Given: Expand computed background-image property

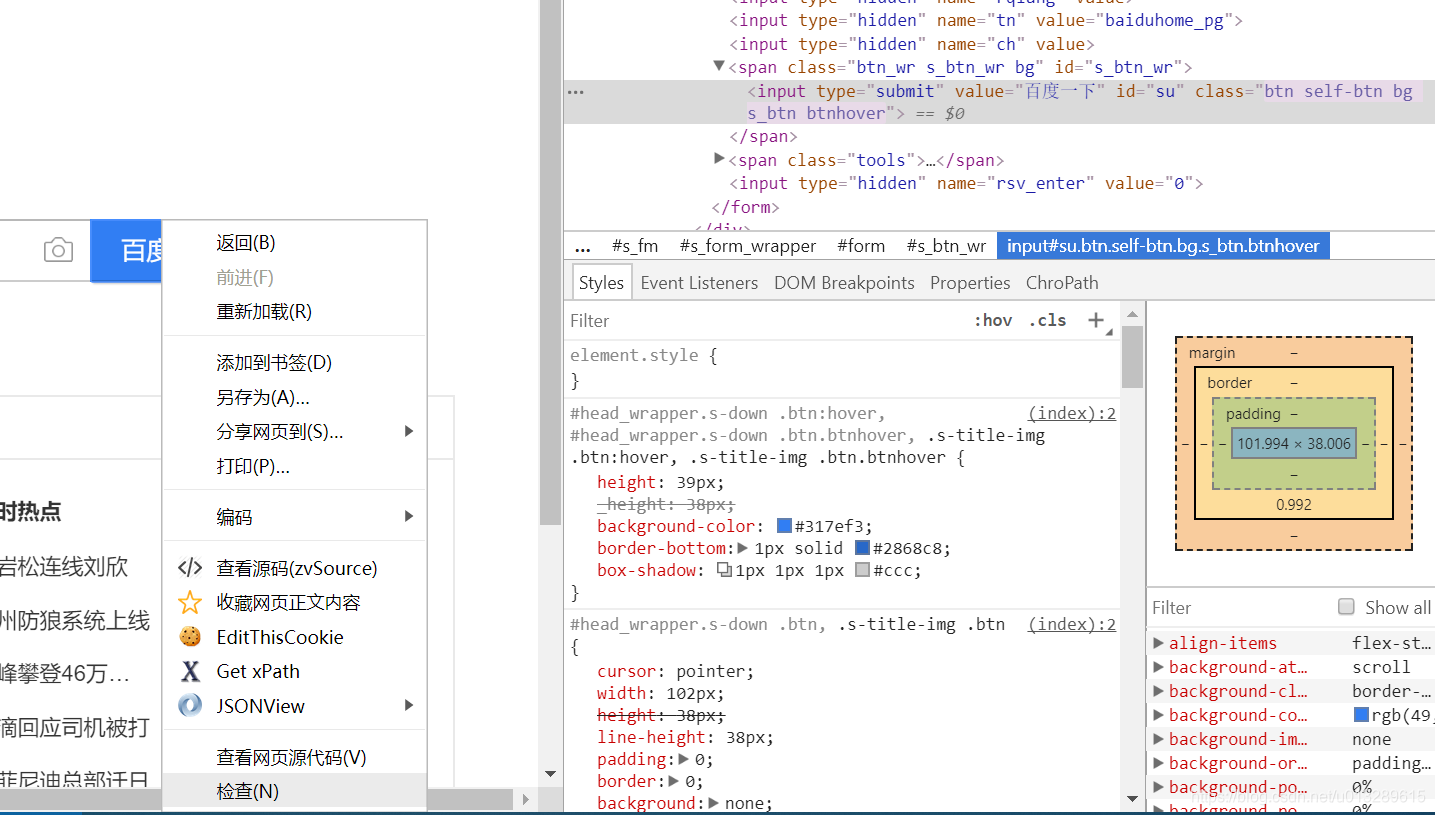Looking at the screenshot, I should click(x=1158, y=739).
